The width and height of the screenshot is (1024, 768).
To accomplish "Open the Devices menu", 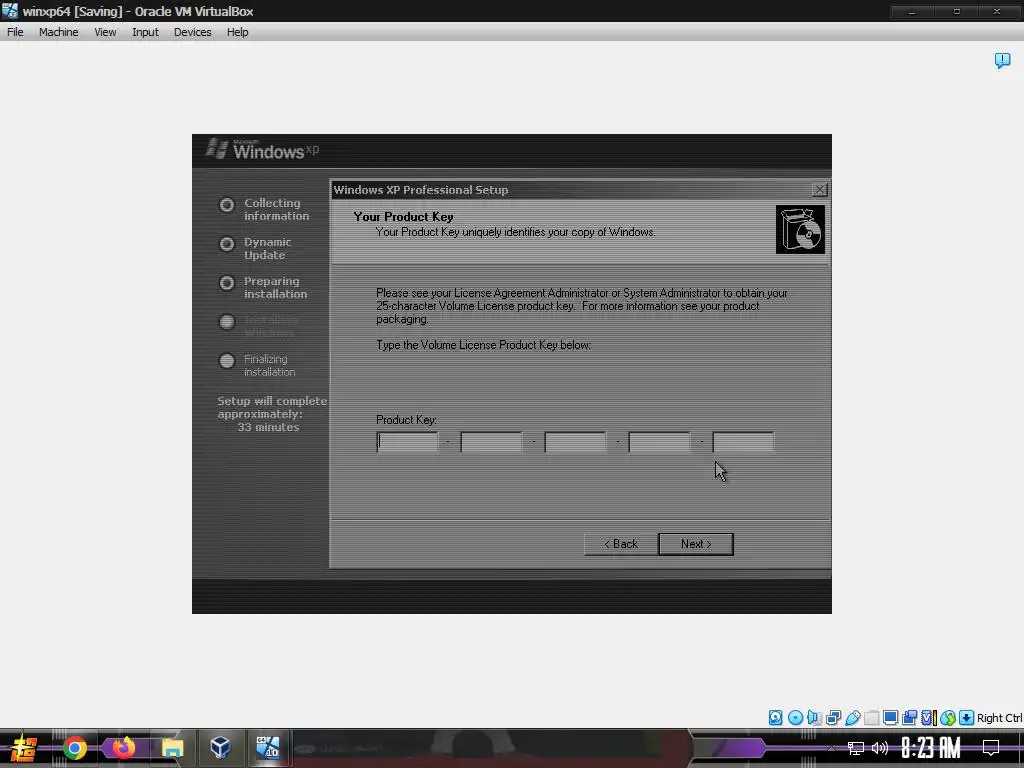I will [192, 32].
